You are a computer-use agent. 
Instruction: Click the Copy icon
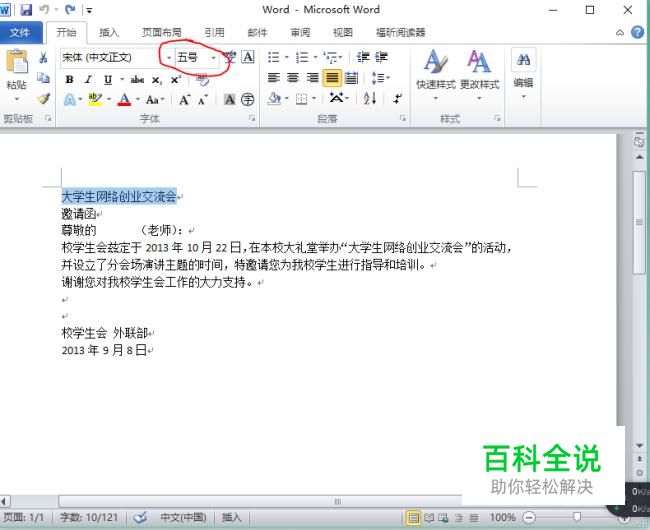click(43, 77)
